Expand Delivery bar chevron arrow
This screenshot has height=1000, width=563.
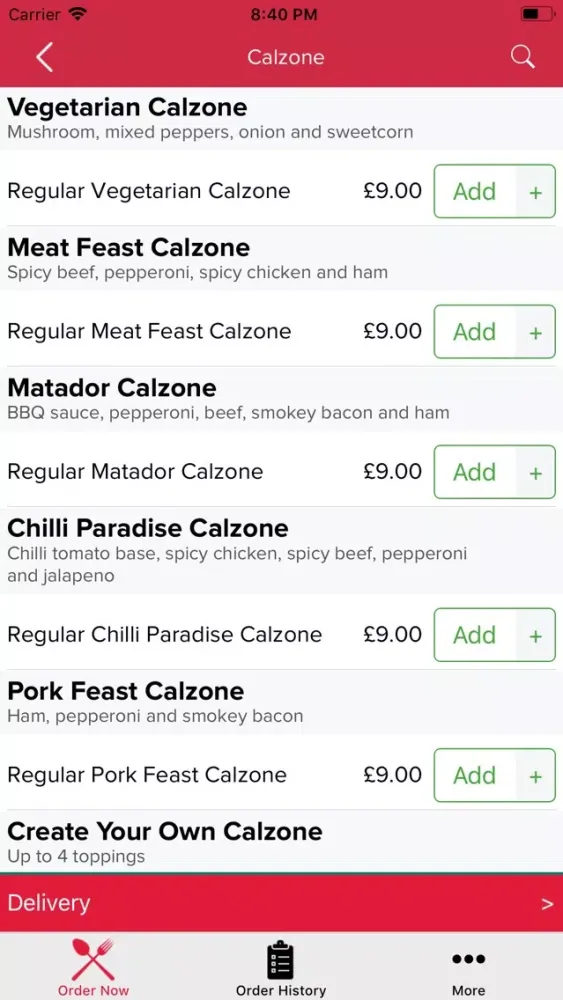pyautogui.click(x=547, y=904)
